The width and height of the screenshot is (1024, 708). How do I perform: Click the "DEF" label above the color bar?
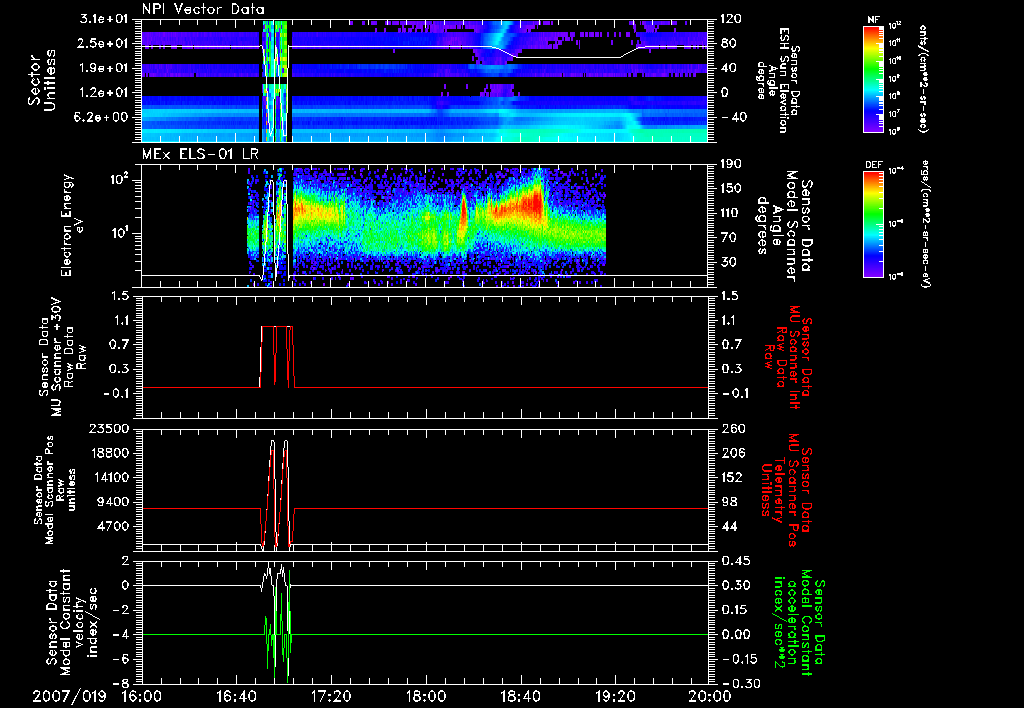point(873,165)
